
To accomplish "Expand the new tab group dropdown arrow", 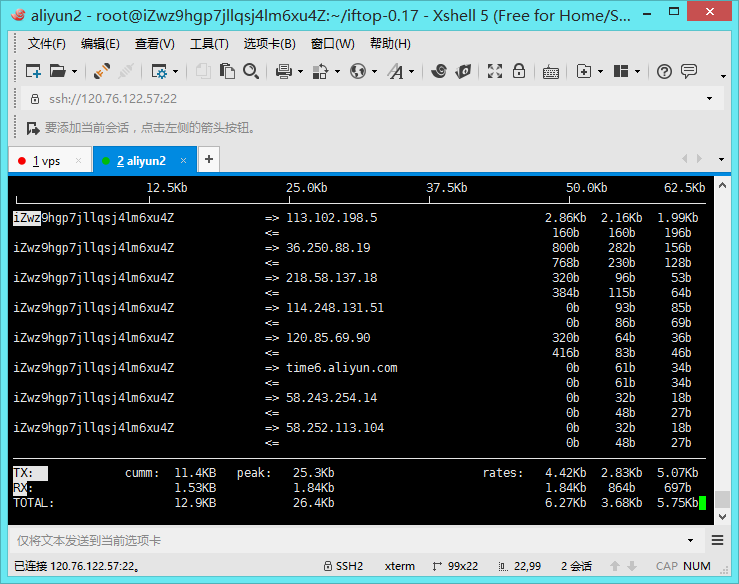I will pyautogui.click(x=600, y=72).
